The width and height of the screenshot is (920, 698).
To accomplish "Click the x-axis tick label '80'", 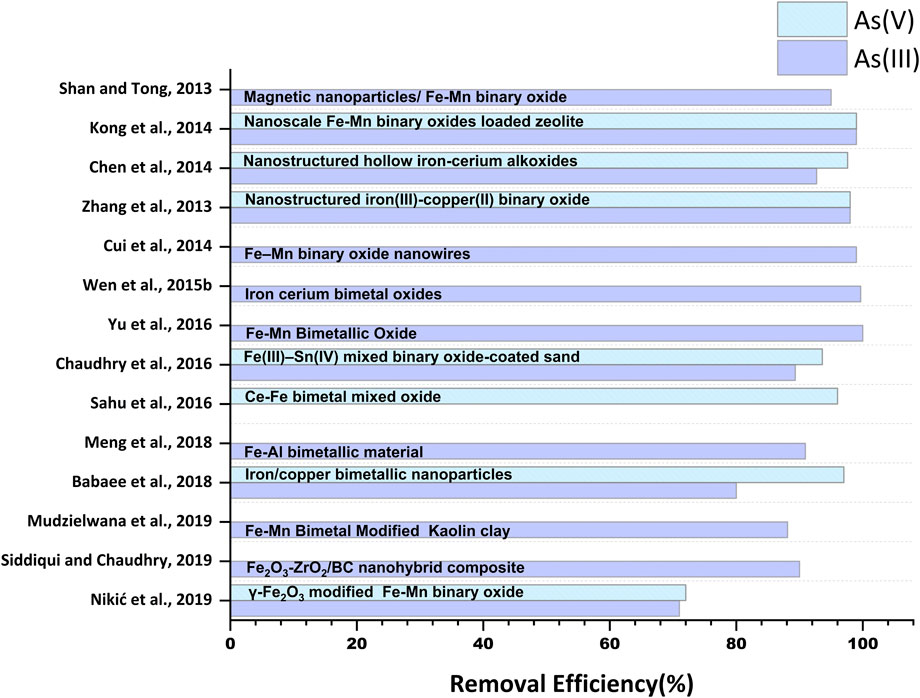I will [x=736, y=643].
